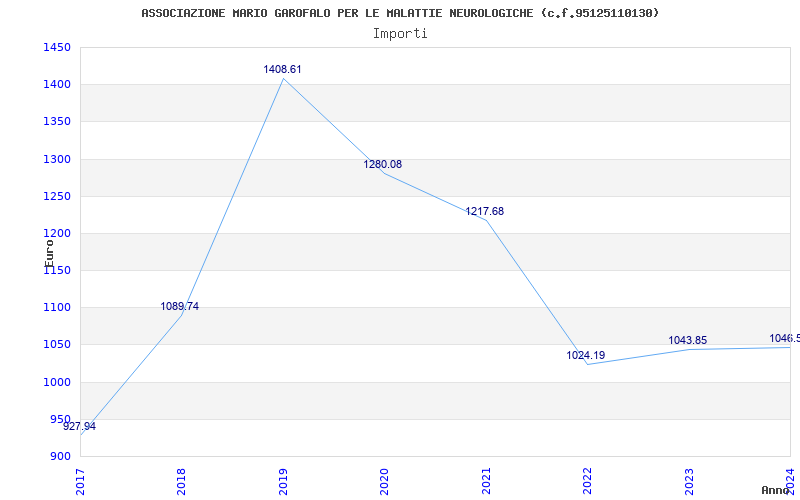The image size is (800, 500).
Task: Click the 1400 y-axis tick label
Action: click(57, 85)
